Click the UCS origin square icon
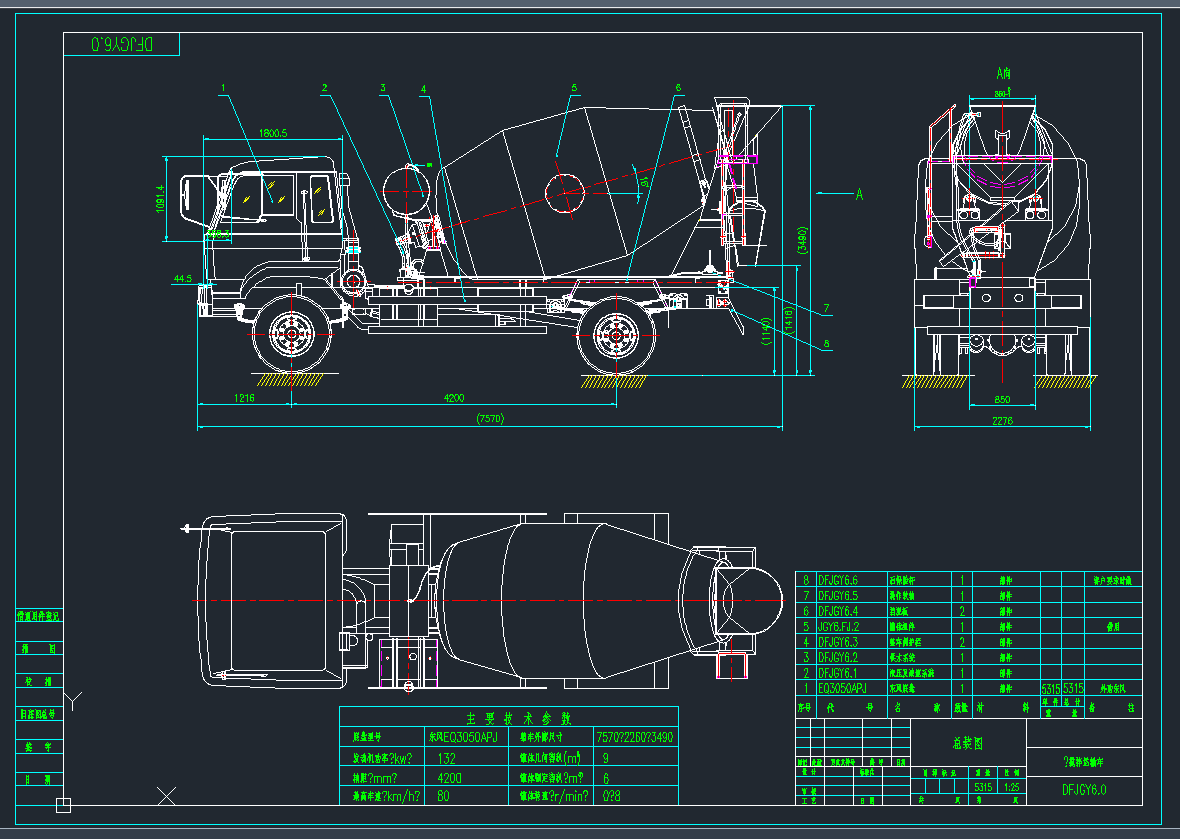Screen dimensions: 1180x839 64,803
